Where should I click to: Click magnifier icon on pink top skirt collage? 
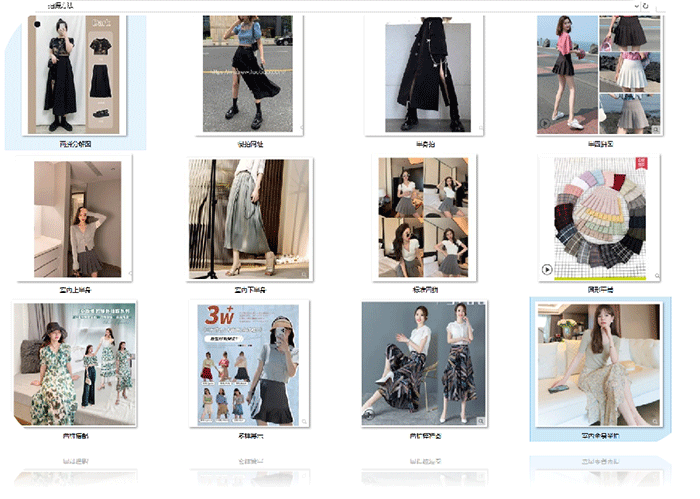click(655, 128)
